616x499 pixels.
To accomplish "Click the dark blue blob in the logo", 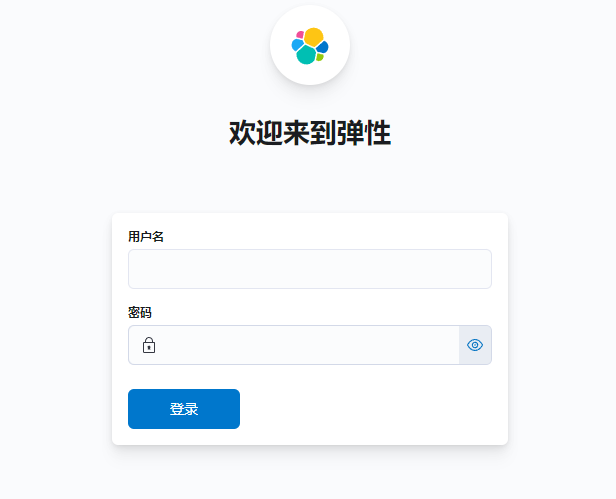I will tap(323, 47).
